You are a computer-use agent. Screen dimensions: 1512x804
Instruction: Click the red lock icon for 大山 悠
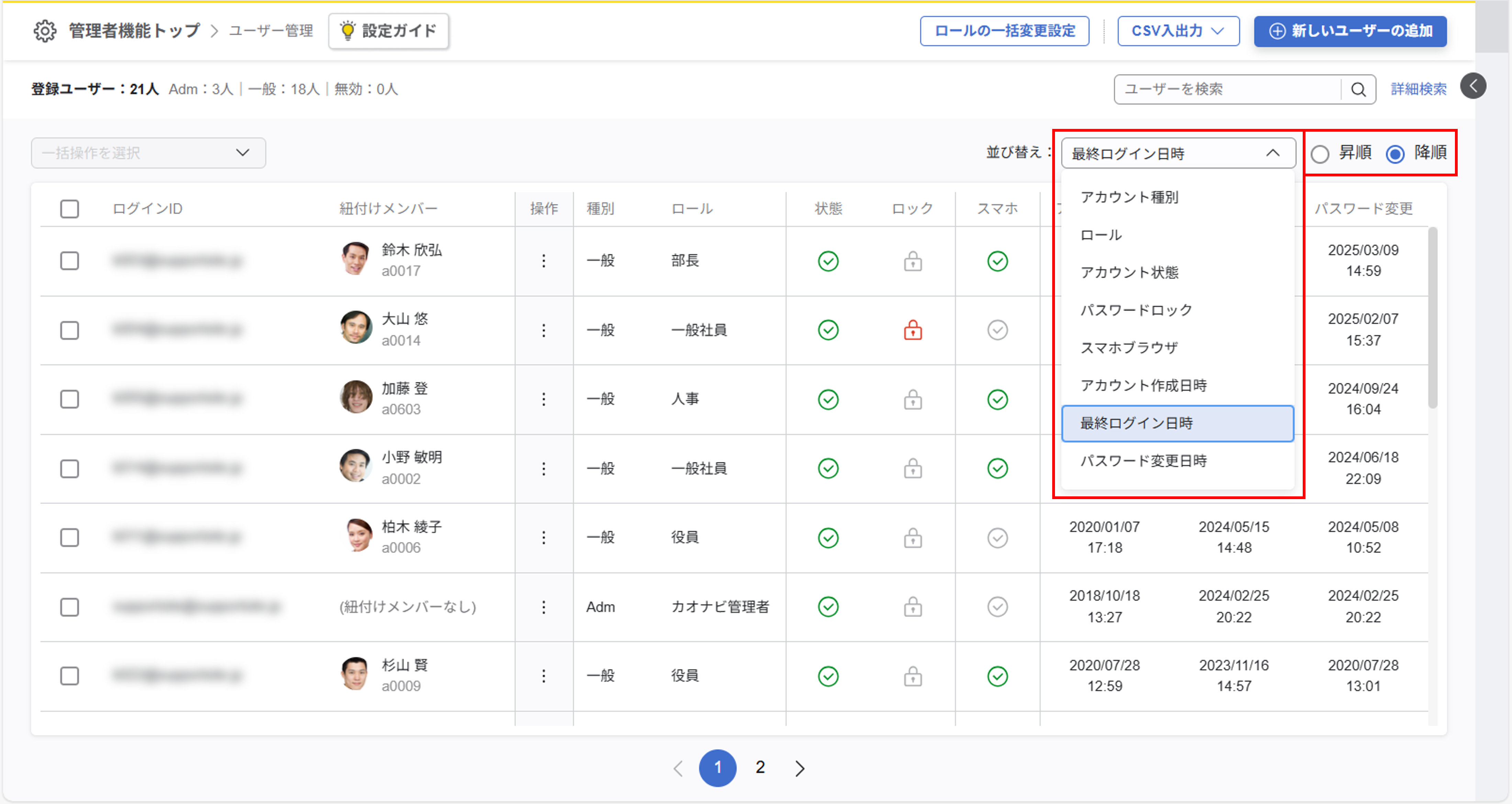click(x=913, y=330)
